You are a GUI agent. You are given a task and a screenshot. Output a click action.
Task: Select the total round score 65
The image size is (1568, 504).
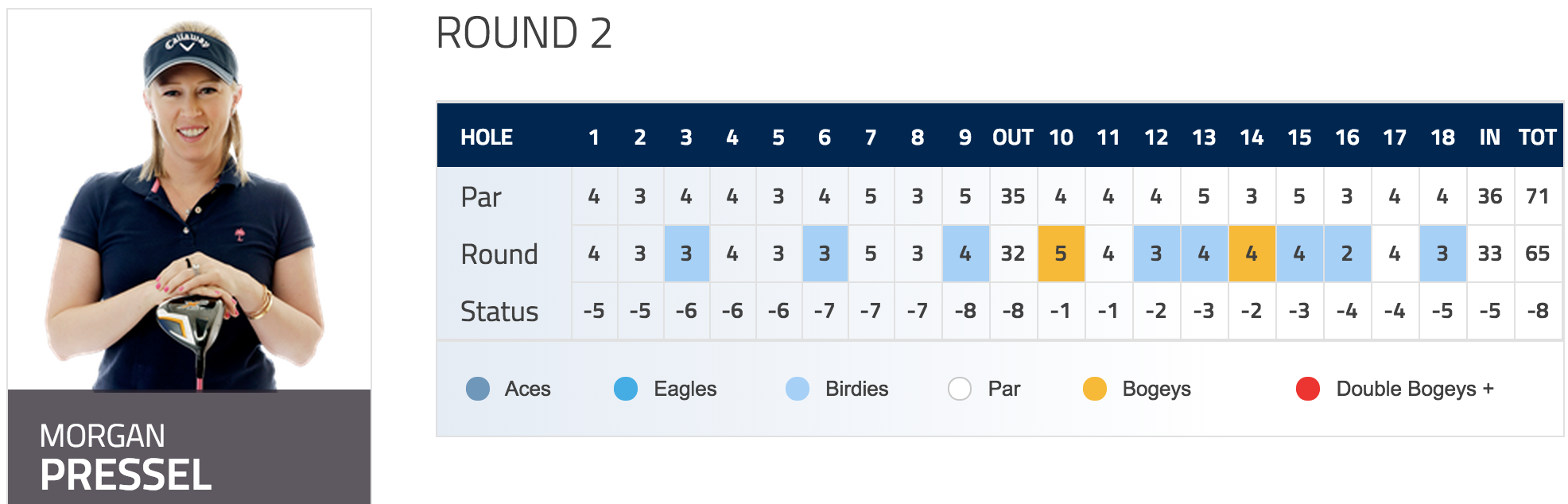[x=1538, y=254]
